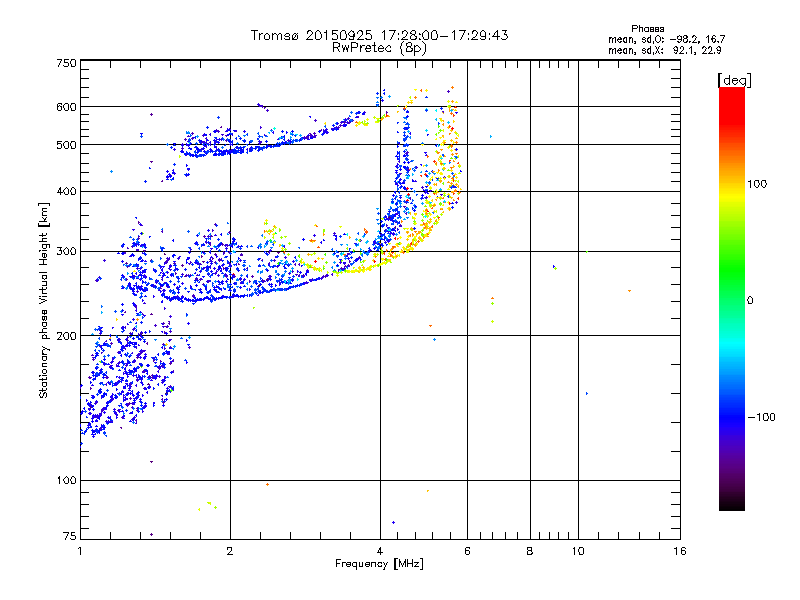This screenshot has height=600, width=800.
Task: Click the 300 tick label on height axis
Action: pyautogui.click(x=66, y=252)
